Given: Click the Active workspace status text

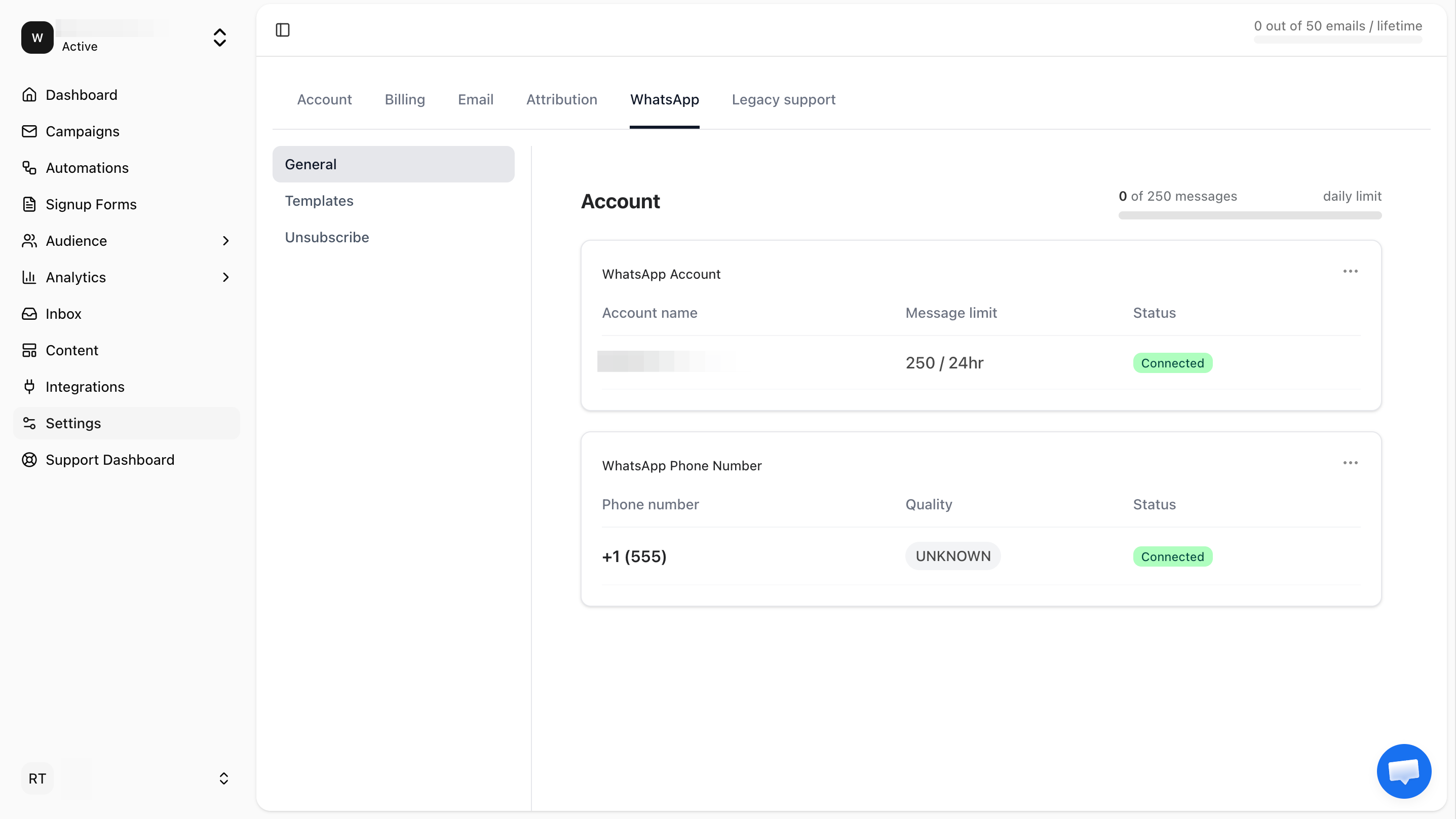Looking at the screenshot, I should 80,47.
